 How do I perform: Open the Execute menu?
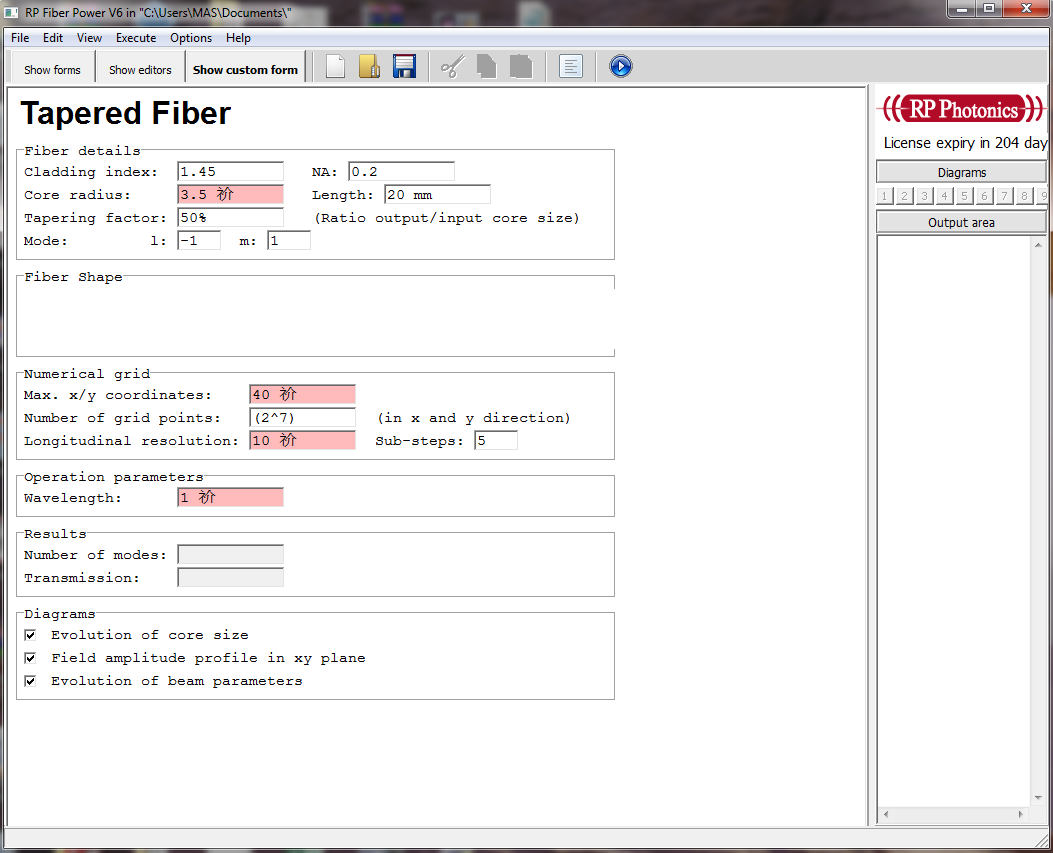pos(136,38)
